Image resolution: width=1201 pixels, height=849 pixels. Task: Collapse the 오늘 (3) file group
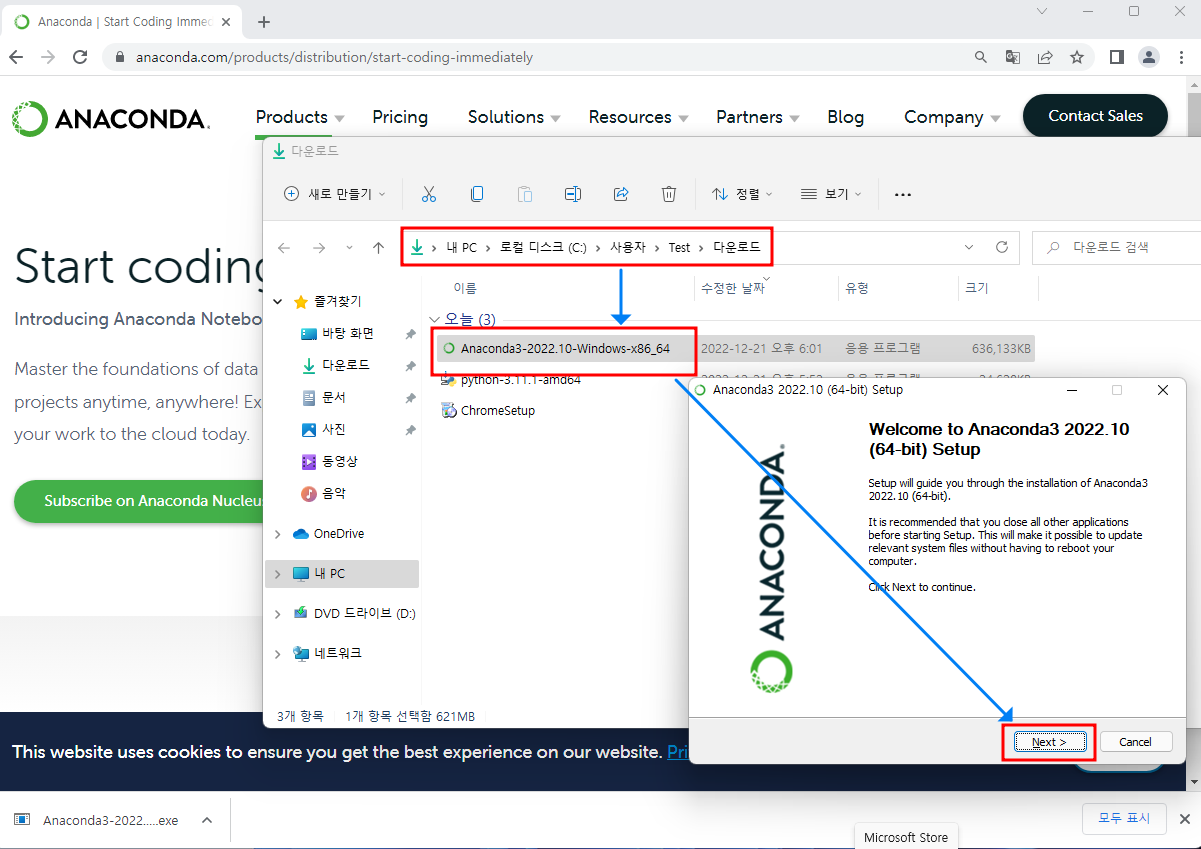[435, 320]
